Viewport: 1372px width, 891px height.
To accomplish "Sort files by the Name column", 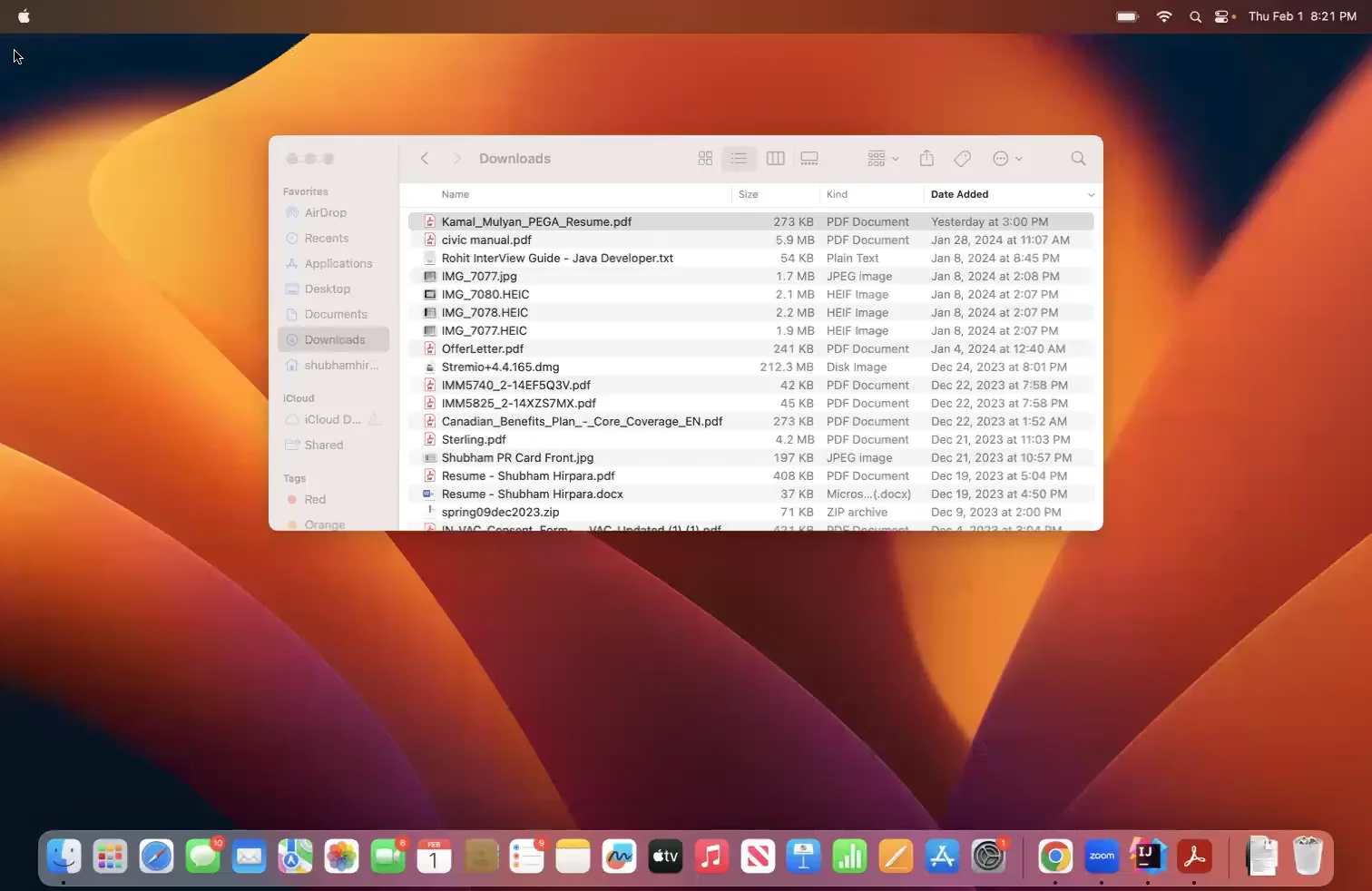I will (x=456, y=194).
